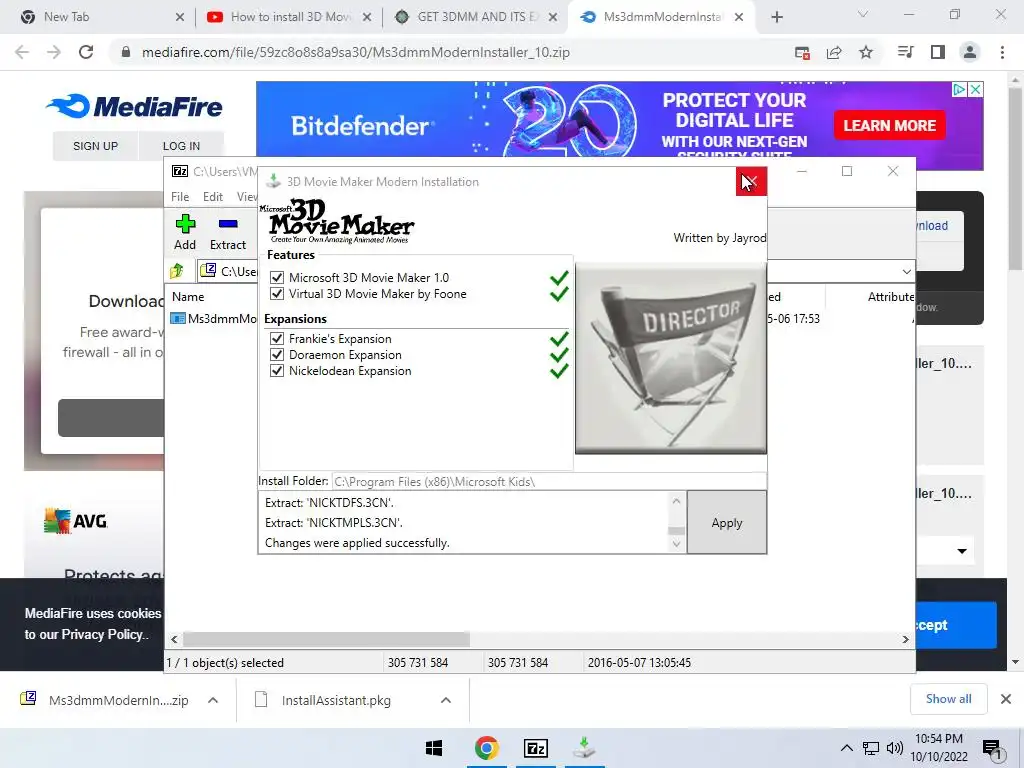Image resolution: width=1024 pixels, height=768 pixels.
Task: Open network status in system tray
Action: 871,748
